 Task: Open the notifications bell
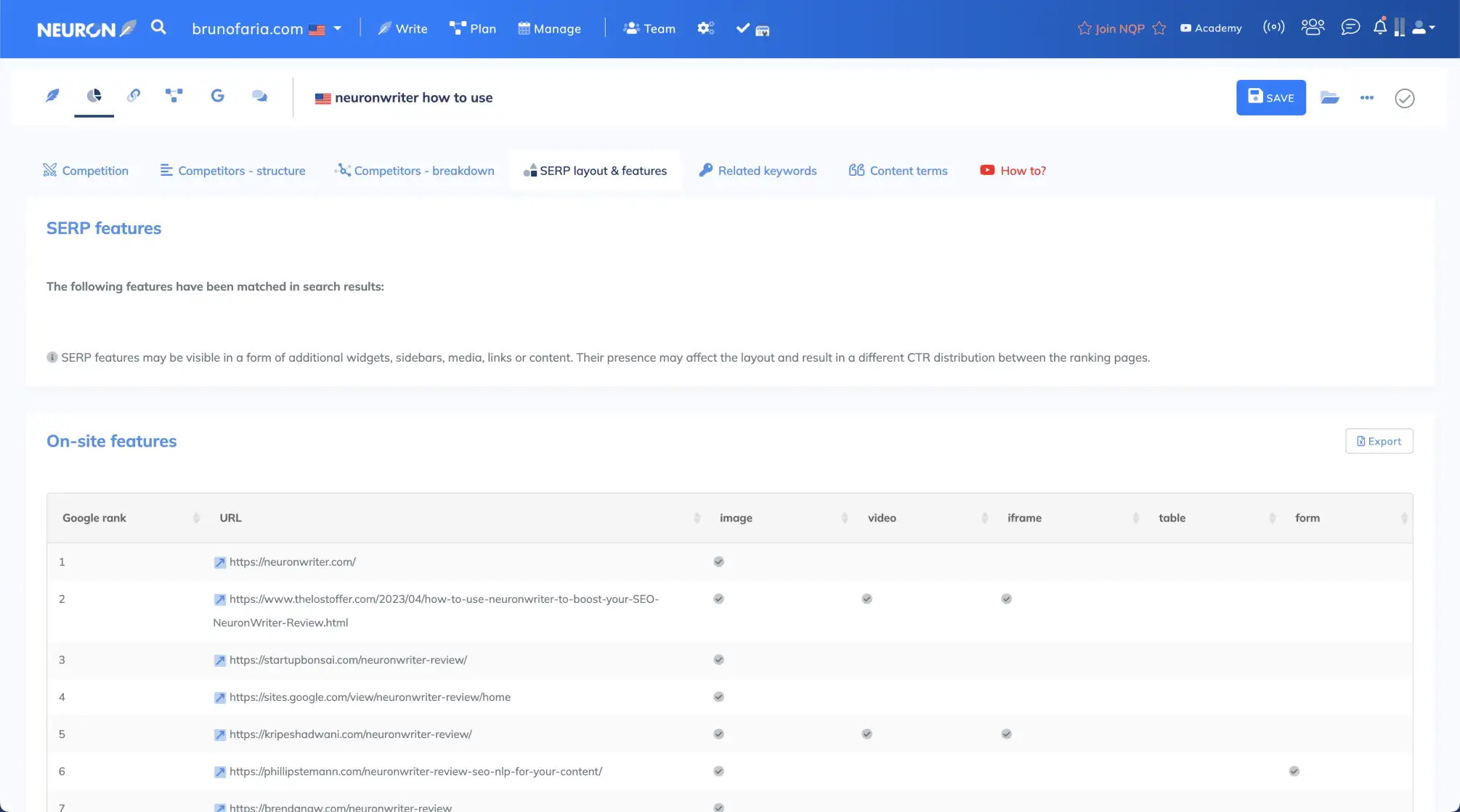click(x=1380, y=27)
